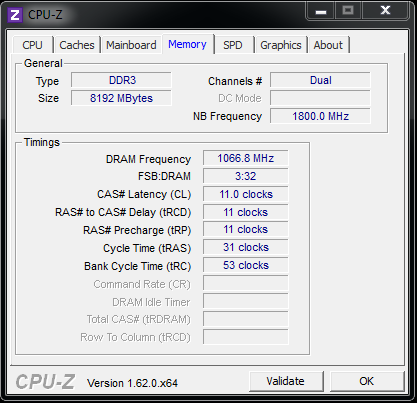The image size is (417, 403).
Task: Select the Mainboard tab
Action: tap(131, 45)
